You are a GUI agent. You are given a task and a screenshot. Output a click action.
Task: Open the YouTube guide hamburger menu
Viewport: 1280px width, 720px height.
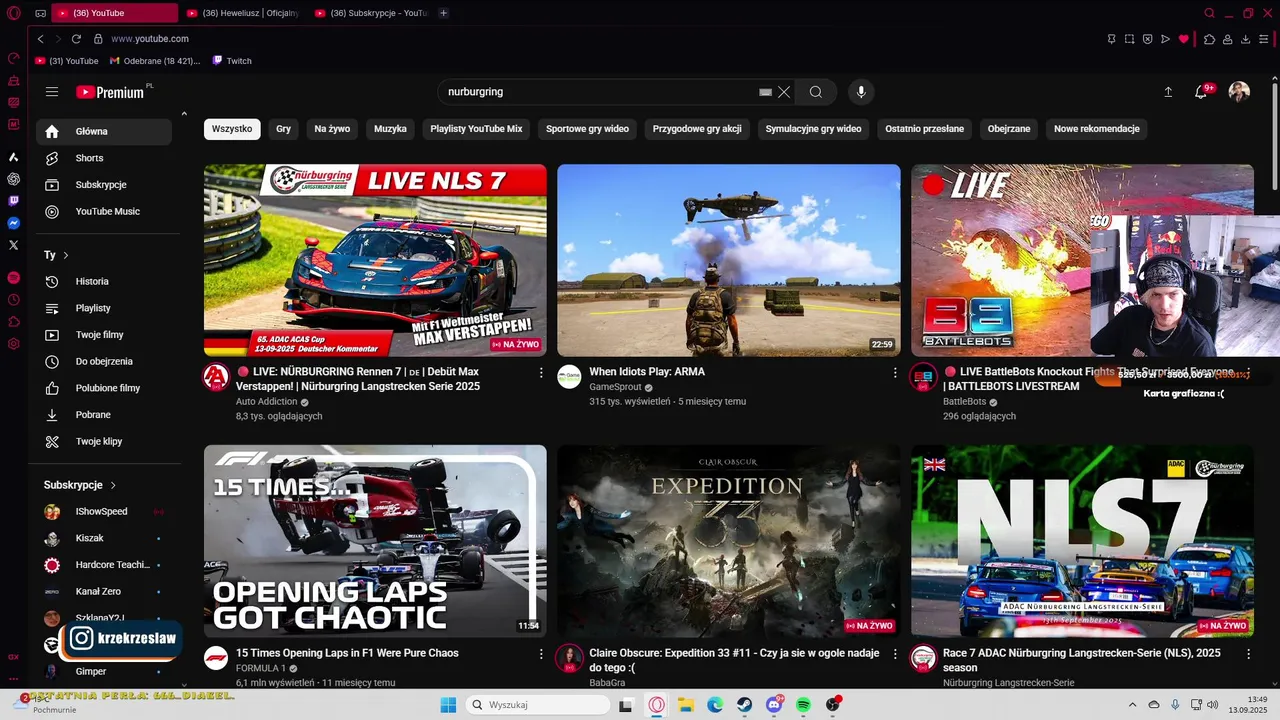(x=52, y=92)
